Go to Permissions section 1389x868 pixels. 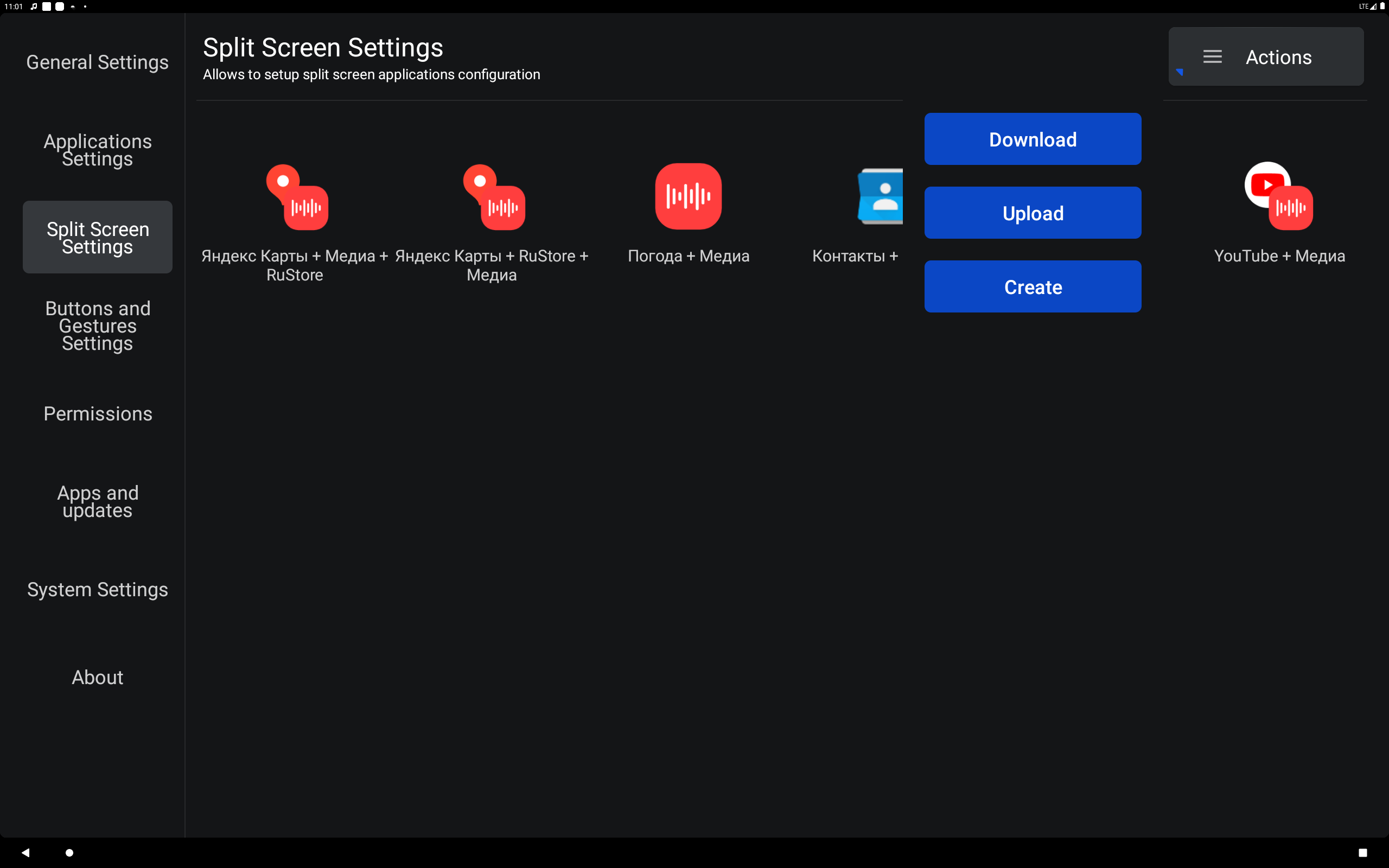[x=98, y=414]
